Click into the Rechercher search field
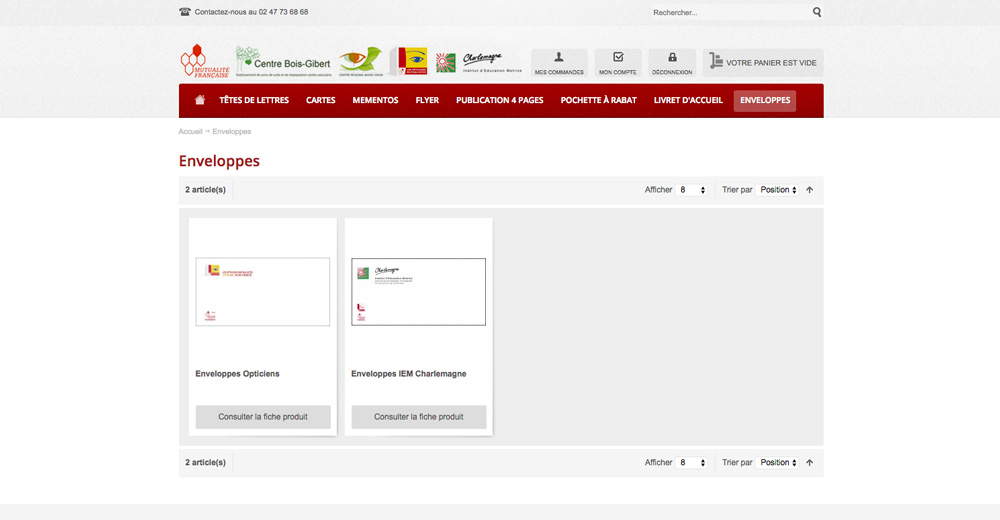Image resolution: width=1000 pixels, height=520 pixels. 730,12
